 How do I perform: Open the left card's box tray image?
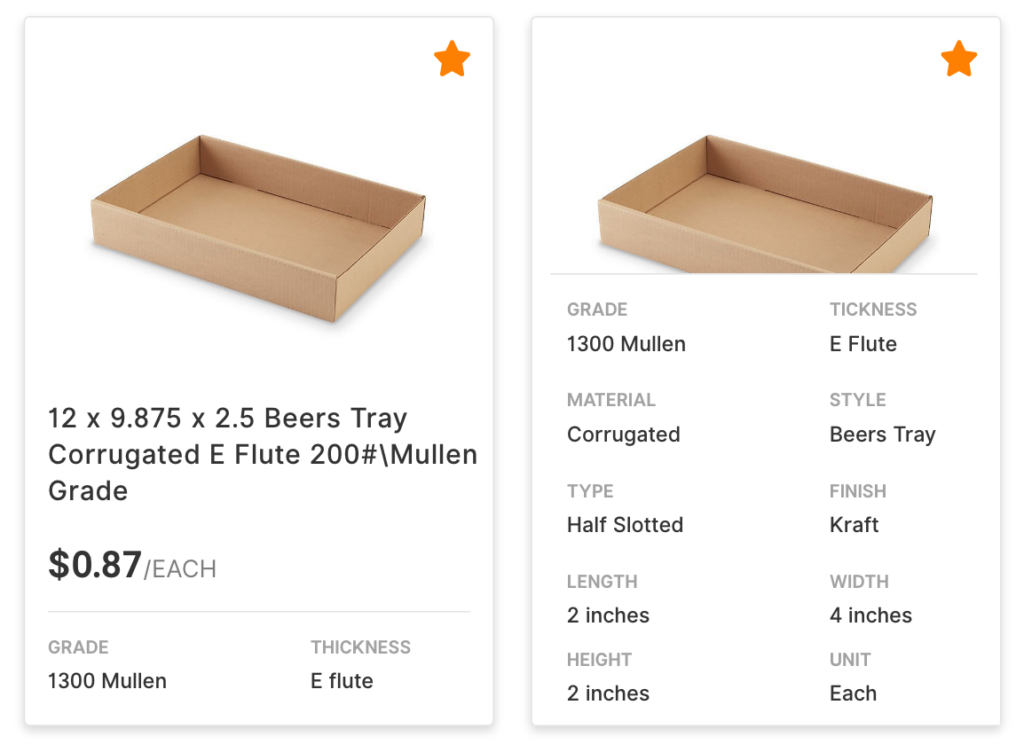258,228
